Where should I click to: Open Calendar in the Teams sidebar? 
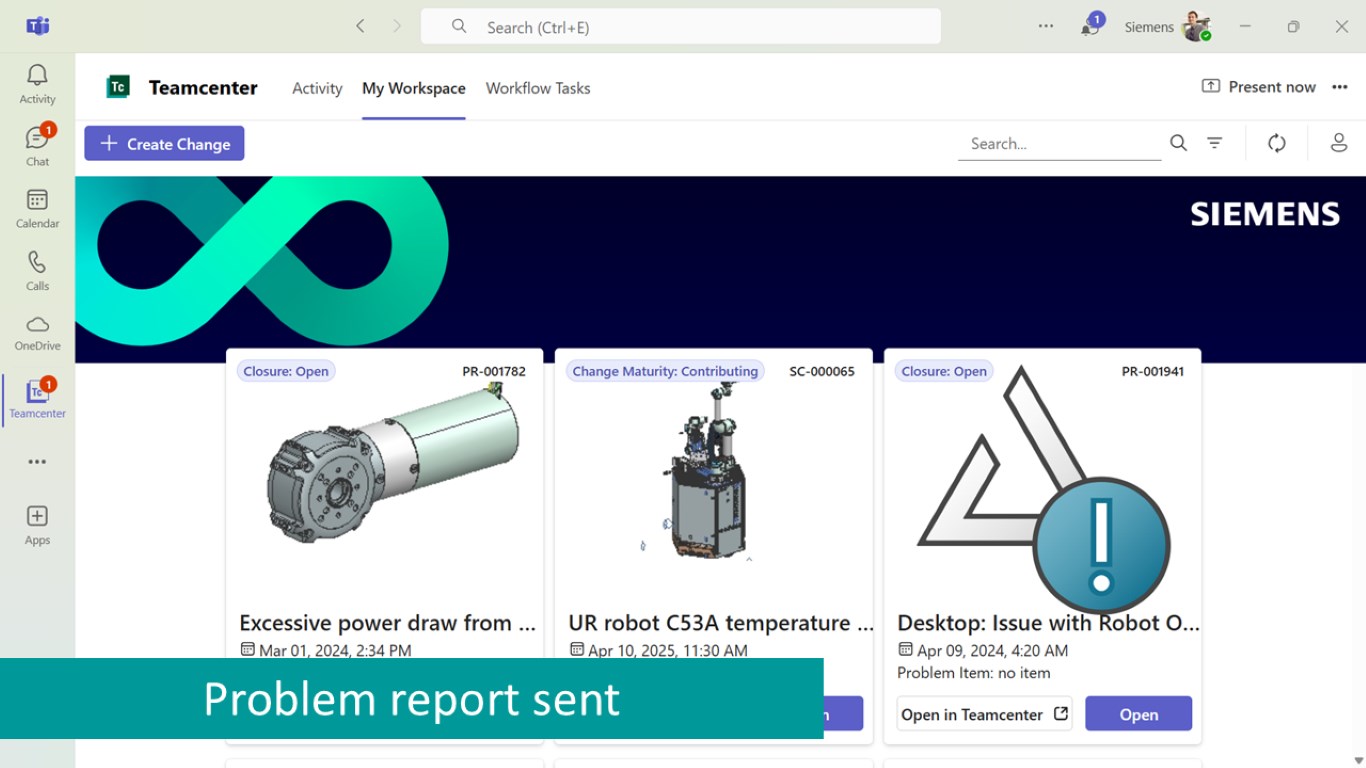click(37, 208)
